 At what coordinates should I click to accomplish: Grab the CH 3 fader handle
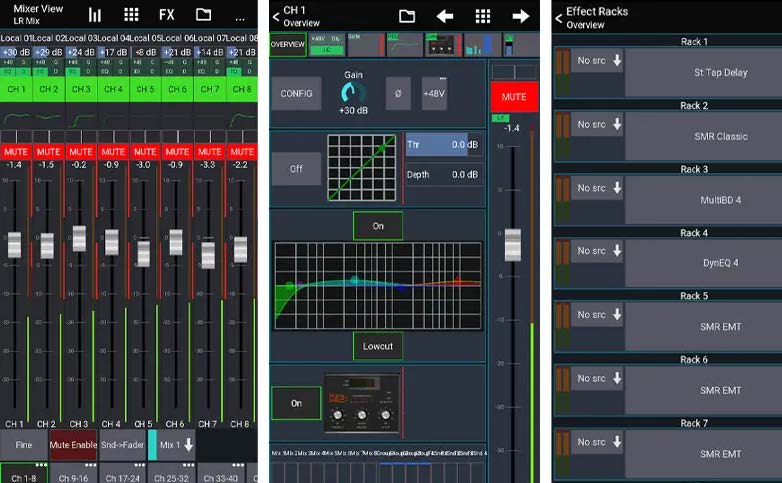click(x=80, y=239)
